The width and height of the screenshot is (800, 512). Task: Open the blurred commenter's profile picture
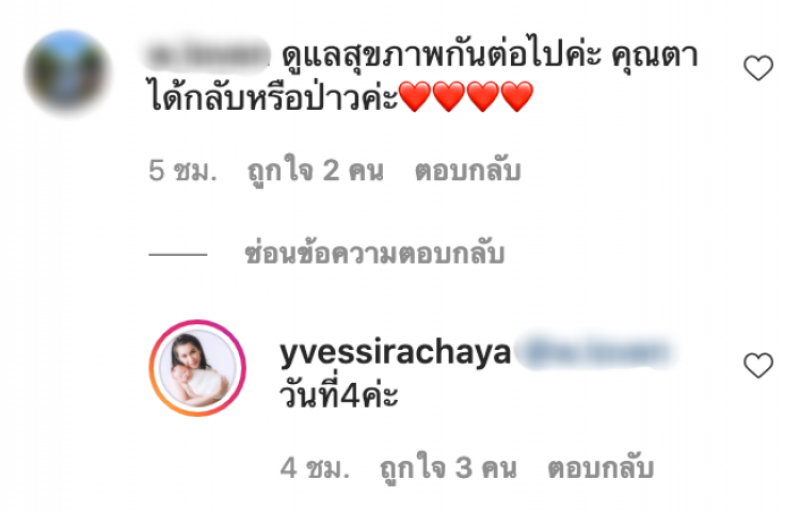point(67,72)
